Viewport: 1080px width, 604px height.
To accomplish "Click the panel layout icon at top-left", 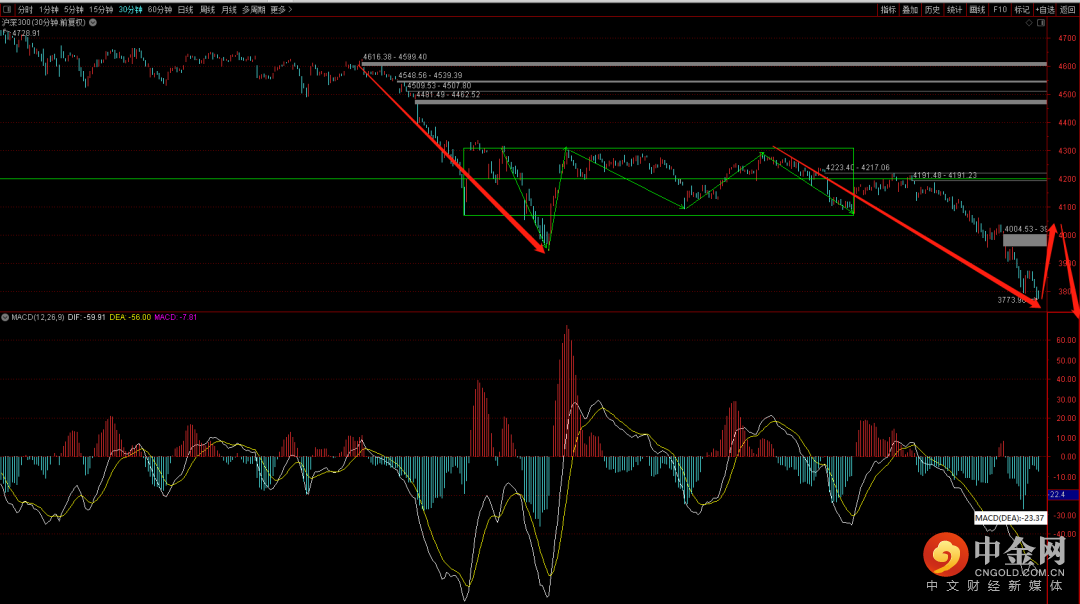I will tap(6, 9).
